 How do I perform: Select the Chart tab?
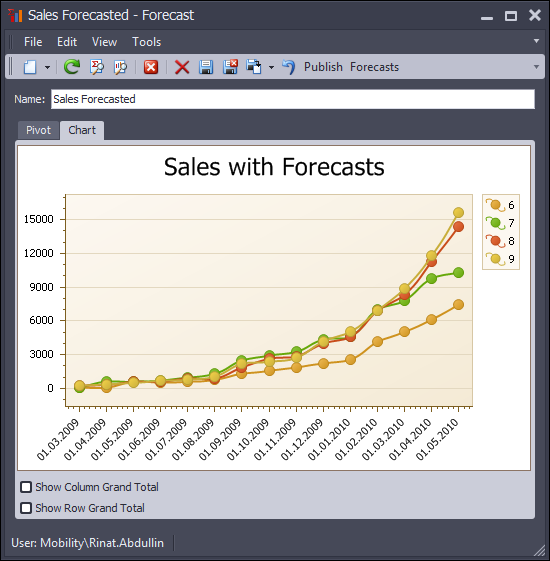(x=82, y=130)
